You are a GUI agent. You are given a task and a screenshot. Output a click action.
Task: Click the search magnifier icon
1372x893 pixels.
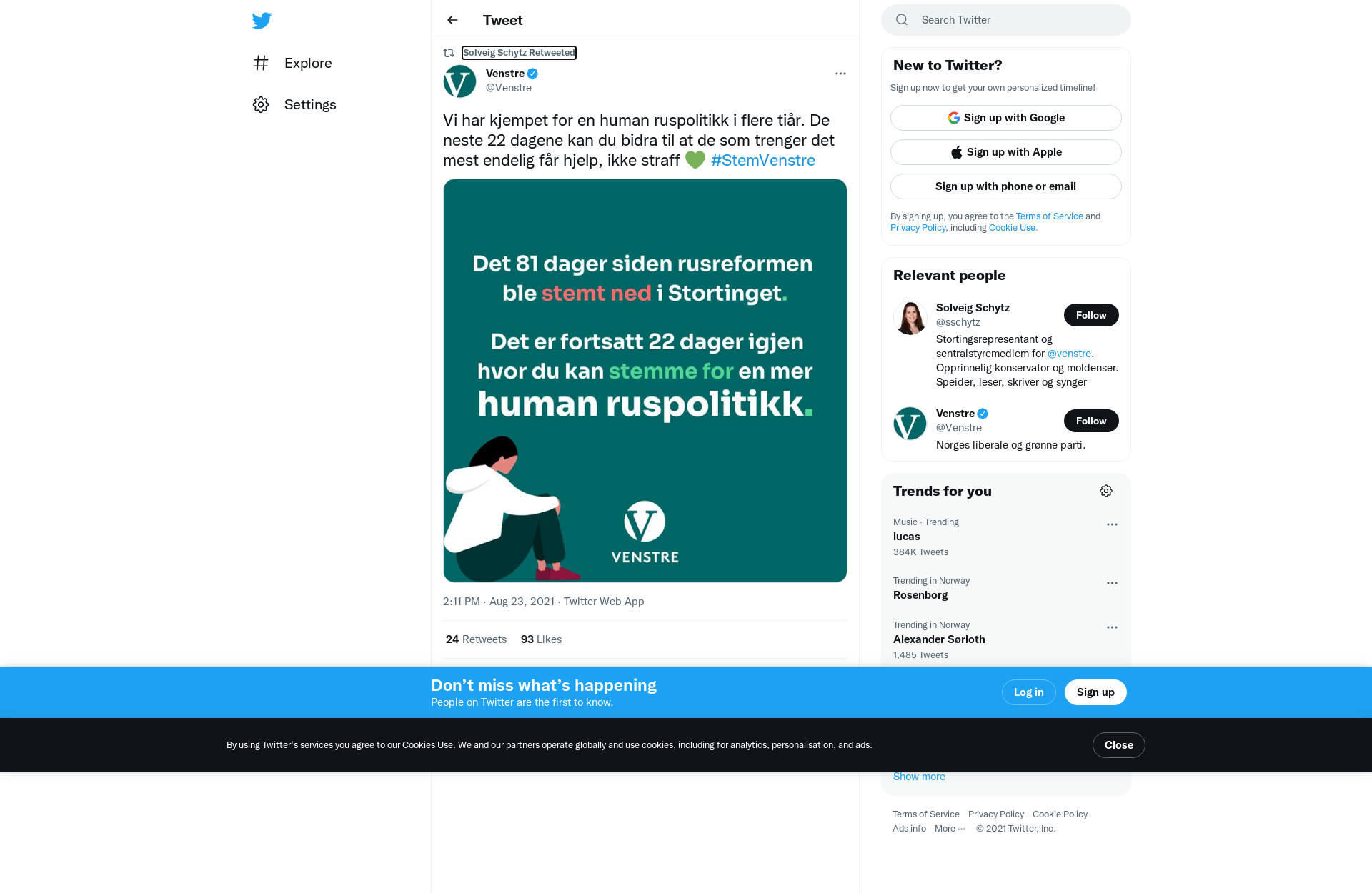pos(902,20)
